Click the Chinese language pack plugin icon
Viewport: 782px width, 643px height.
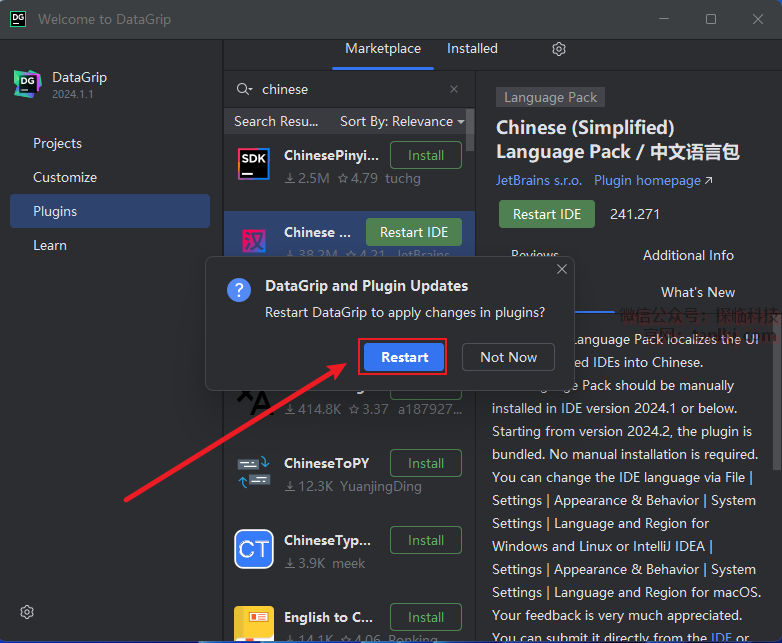(254, 240)
